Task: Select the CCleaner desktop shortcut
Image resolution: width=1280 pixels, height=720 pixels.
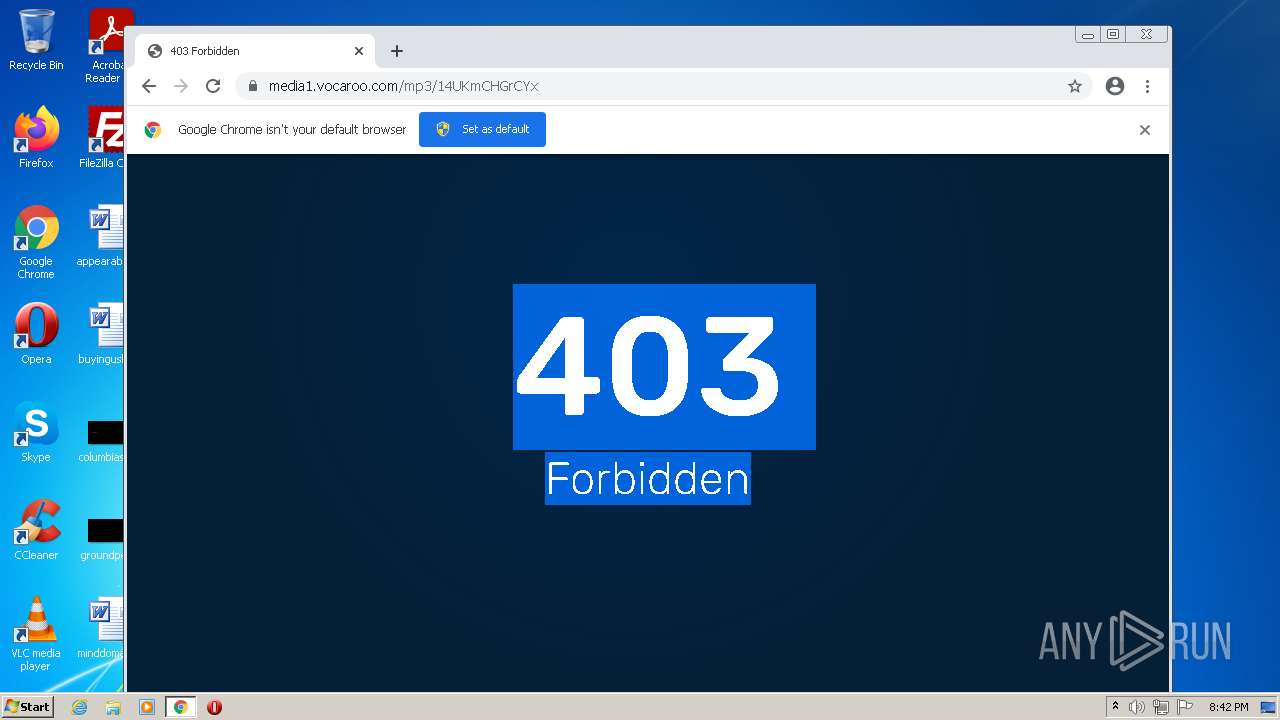Action: pos(36,530)
